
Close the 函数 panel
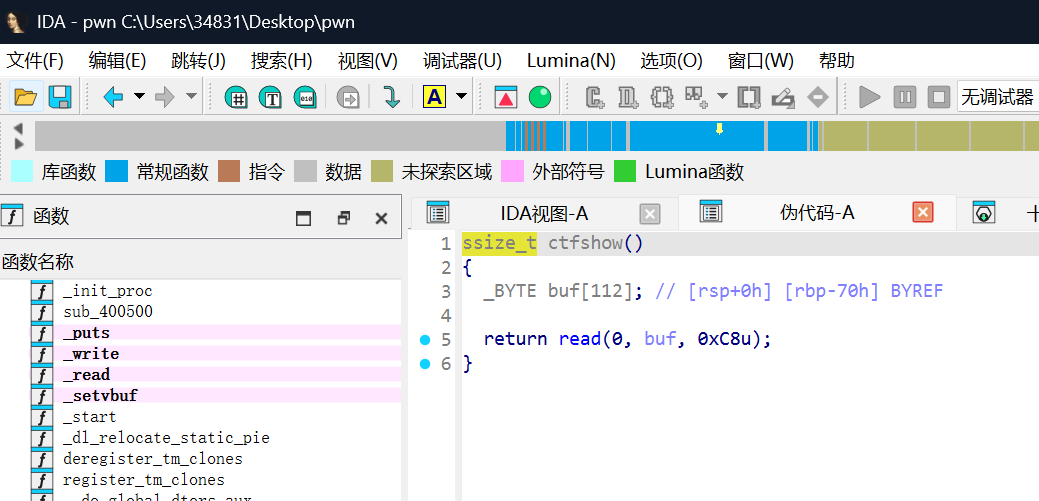[381, 218]
